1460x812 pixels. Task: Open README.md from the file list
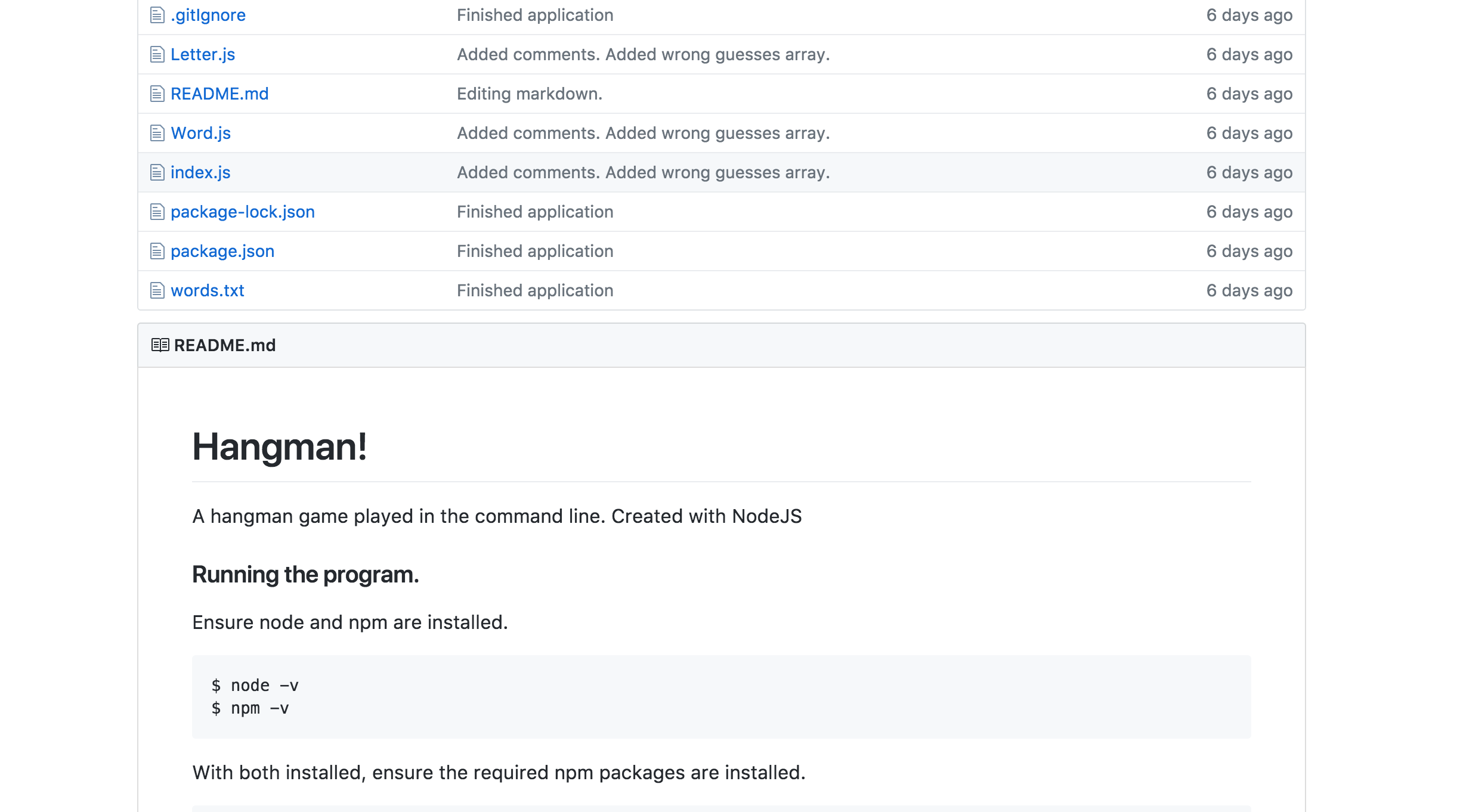point(219,94)
